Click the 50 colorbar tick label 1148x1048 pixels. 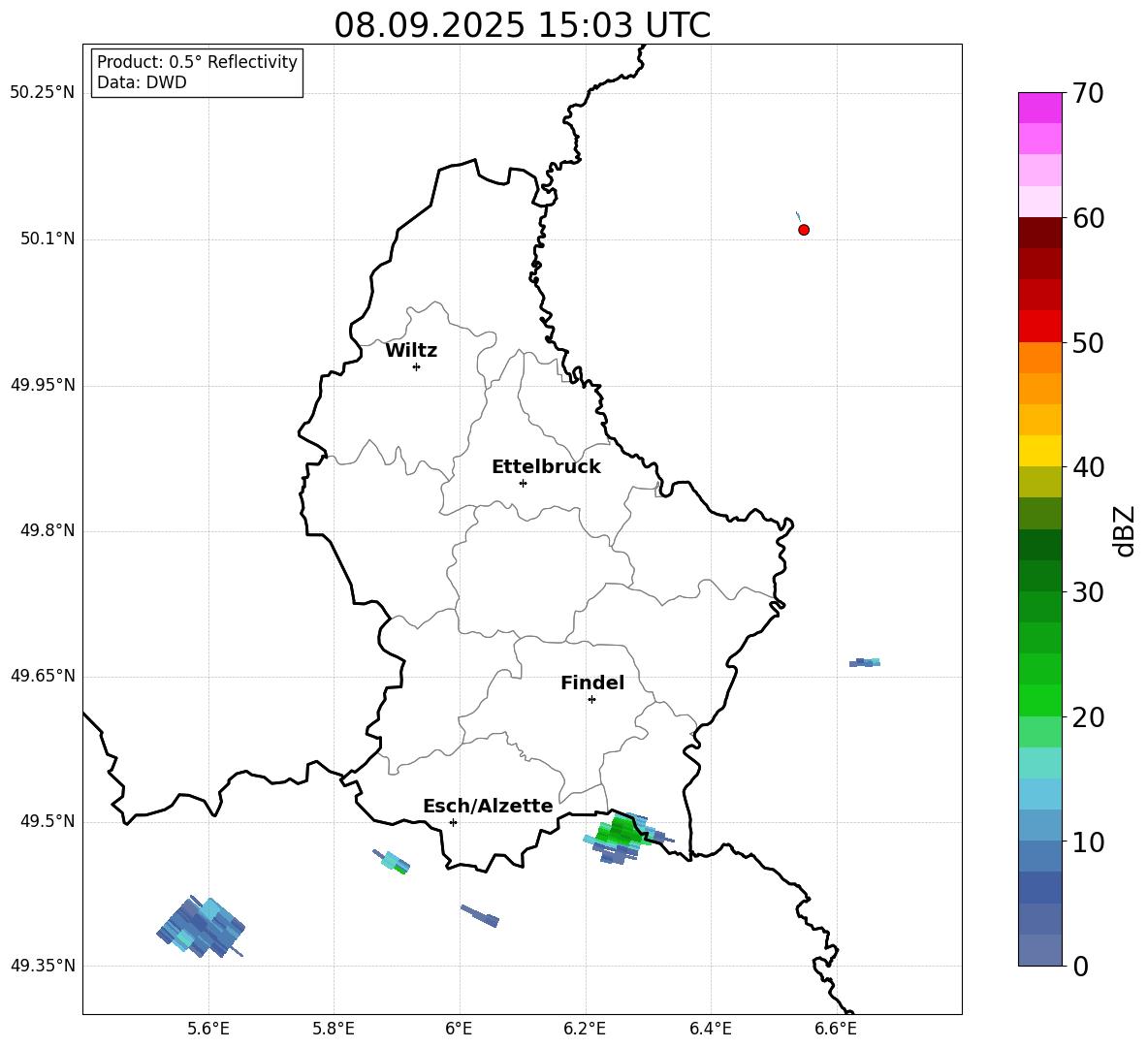(x=1088, y=343)
